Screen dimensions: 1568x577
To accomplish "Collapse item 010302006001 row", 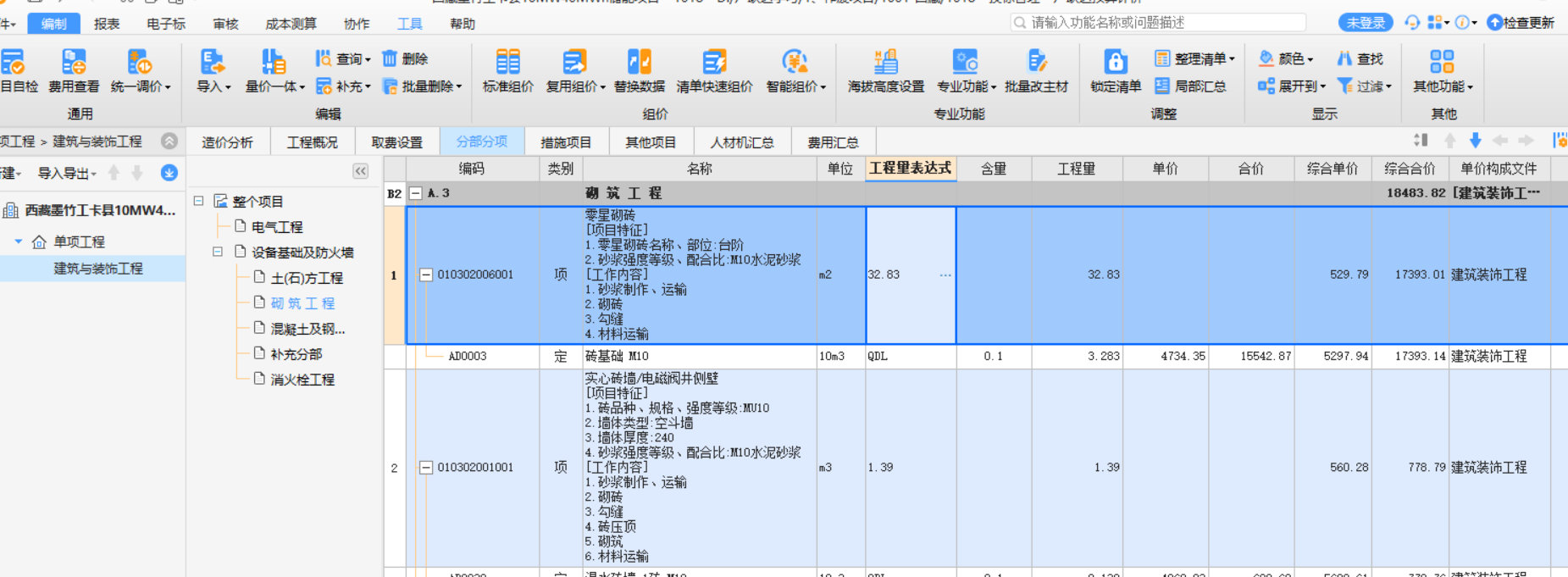I will (x=426, y=275).
